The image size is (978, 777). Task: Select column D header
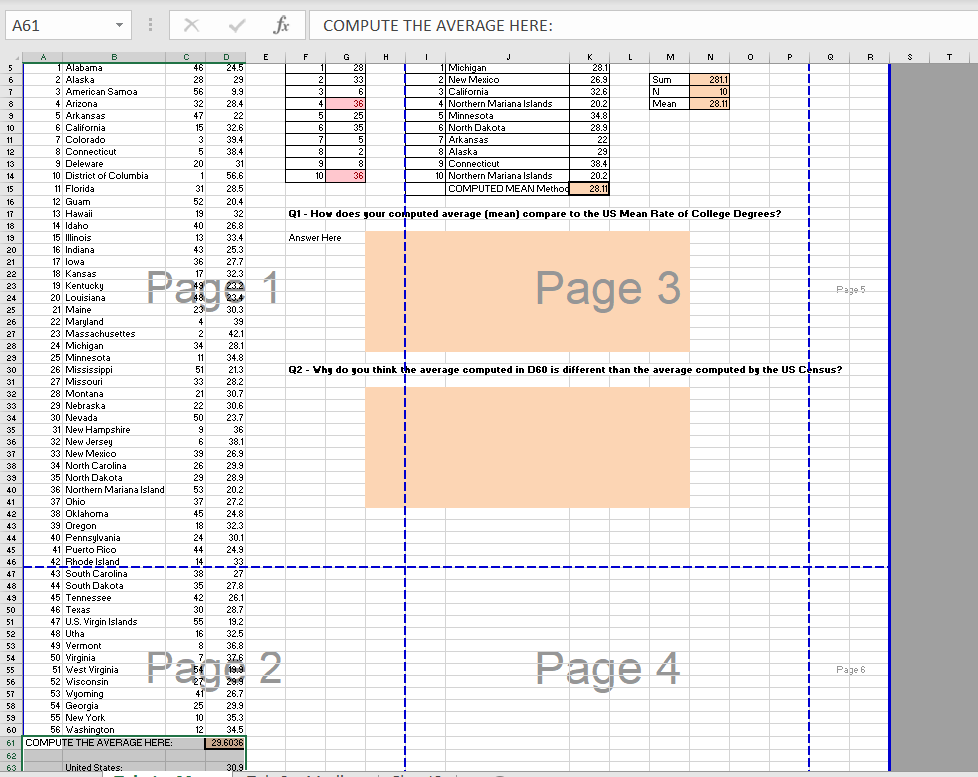tap(226, 57)
